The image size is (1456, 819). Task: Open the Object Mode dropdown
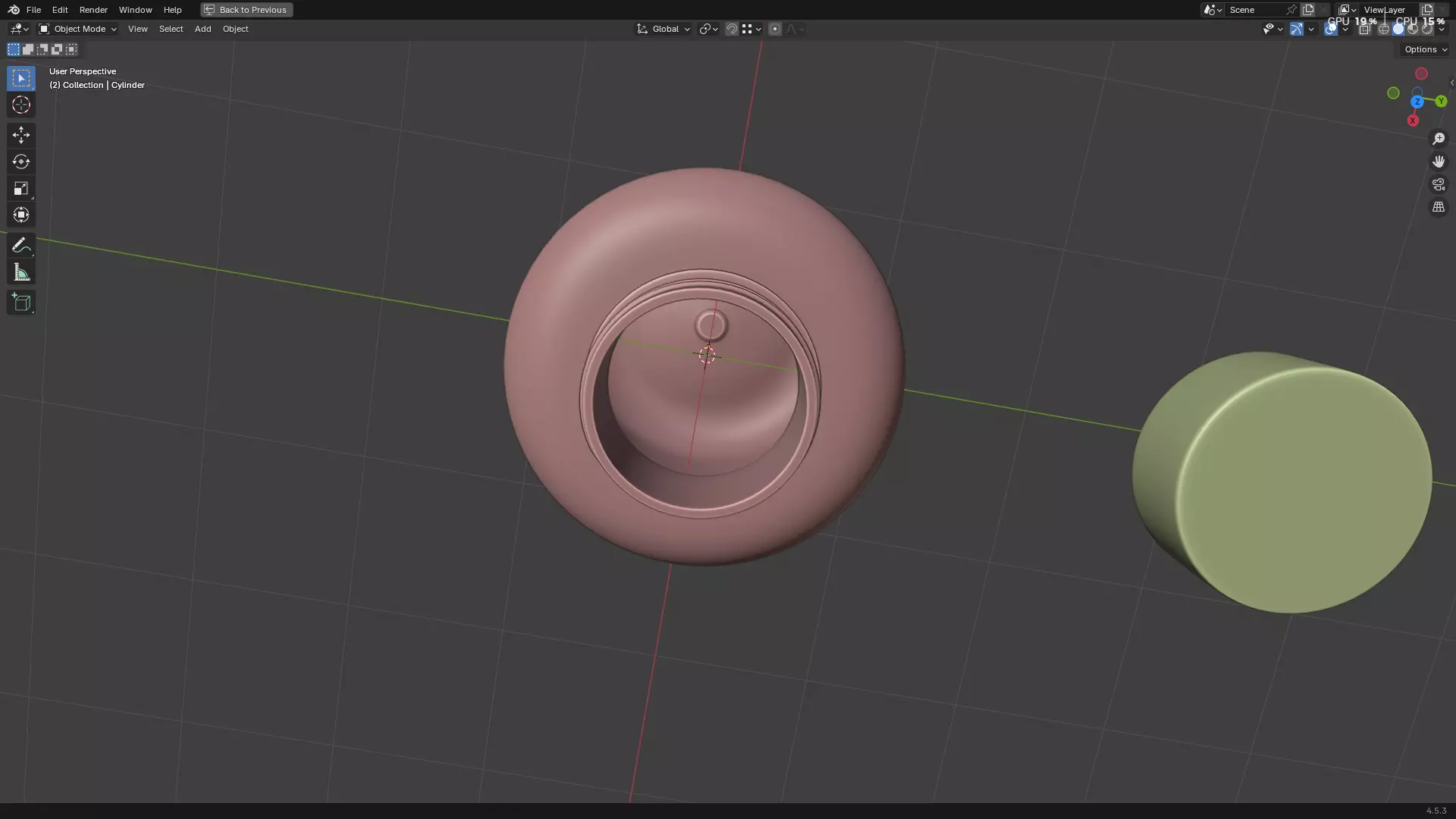[x=77, y=29]
